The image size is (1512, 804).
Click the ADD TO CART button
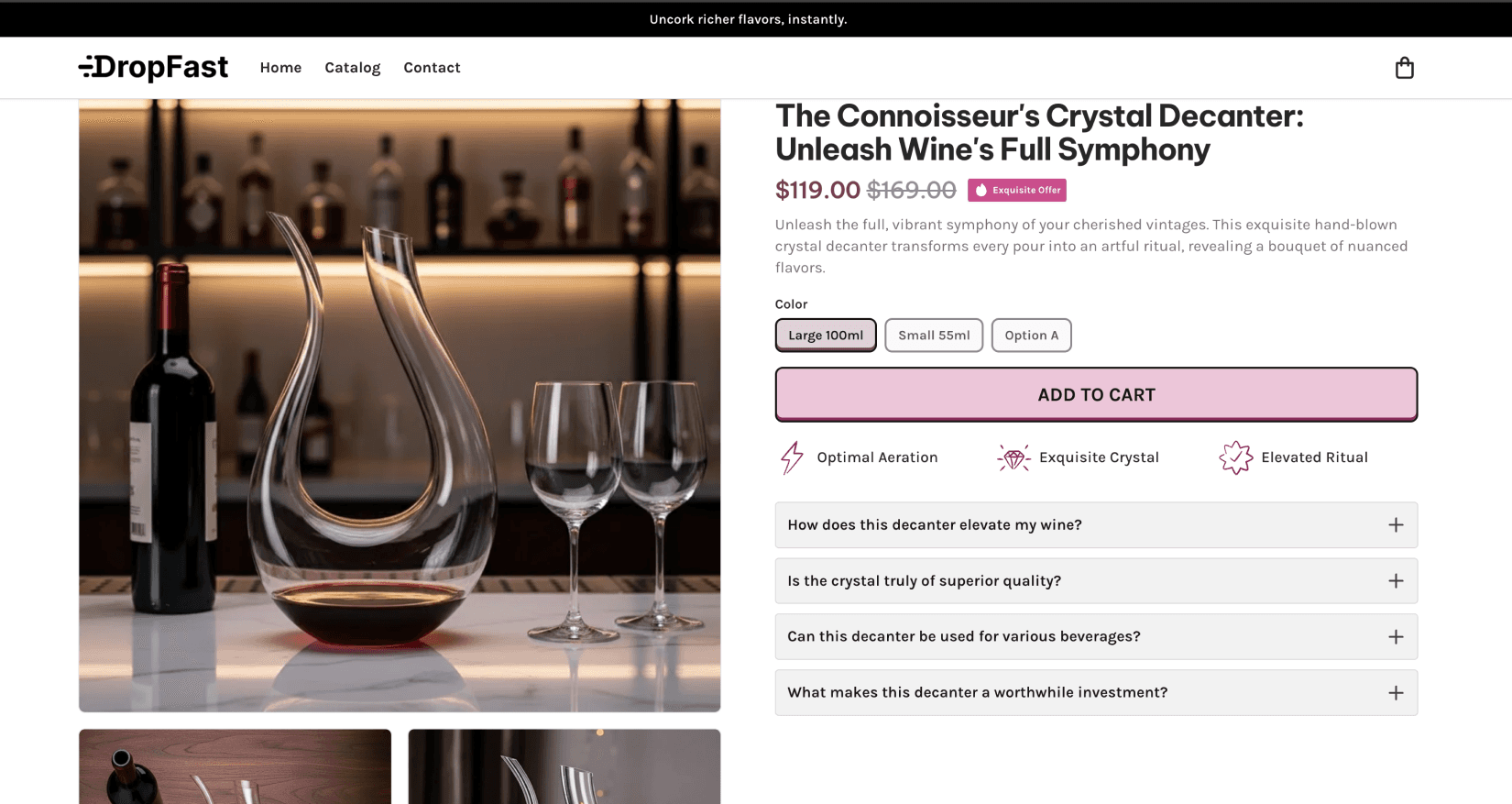[1095, 394]
